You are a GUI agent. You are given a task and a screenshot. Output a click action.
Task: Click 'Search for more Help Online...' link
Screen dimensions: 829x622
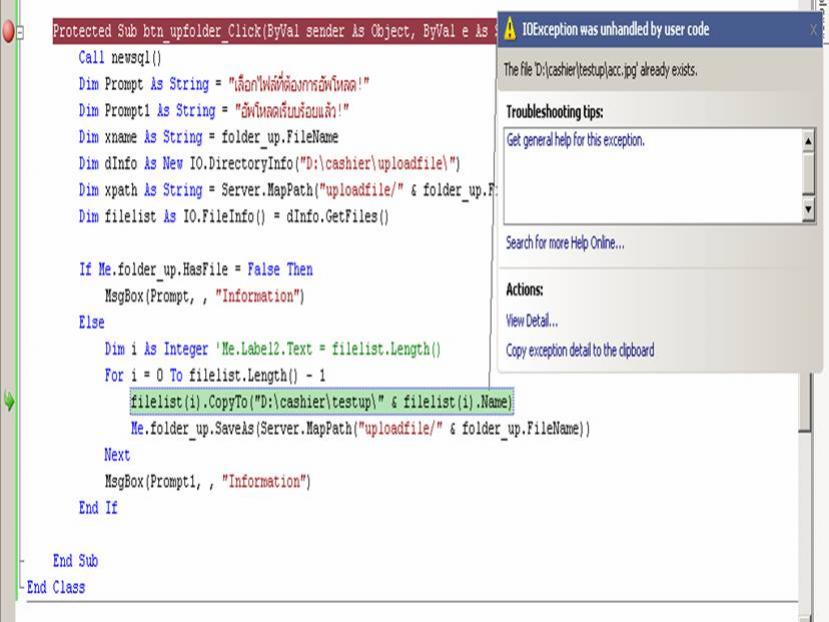click(564, 243)
